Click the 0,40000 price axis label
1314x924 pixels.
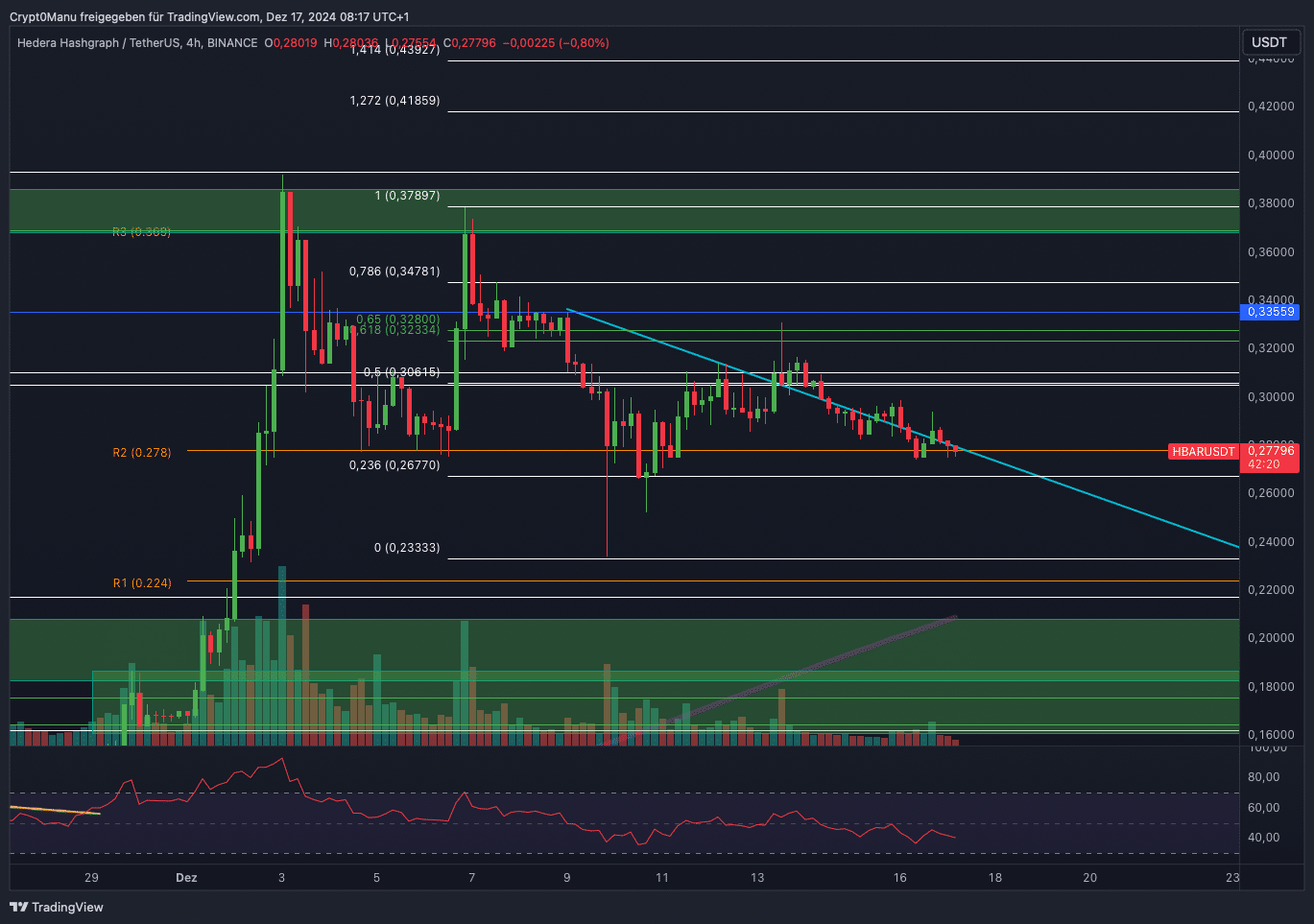[x=1271, y=155]
